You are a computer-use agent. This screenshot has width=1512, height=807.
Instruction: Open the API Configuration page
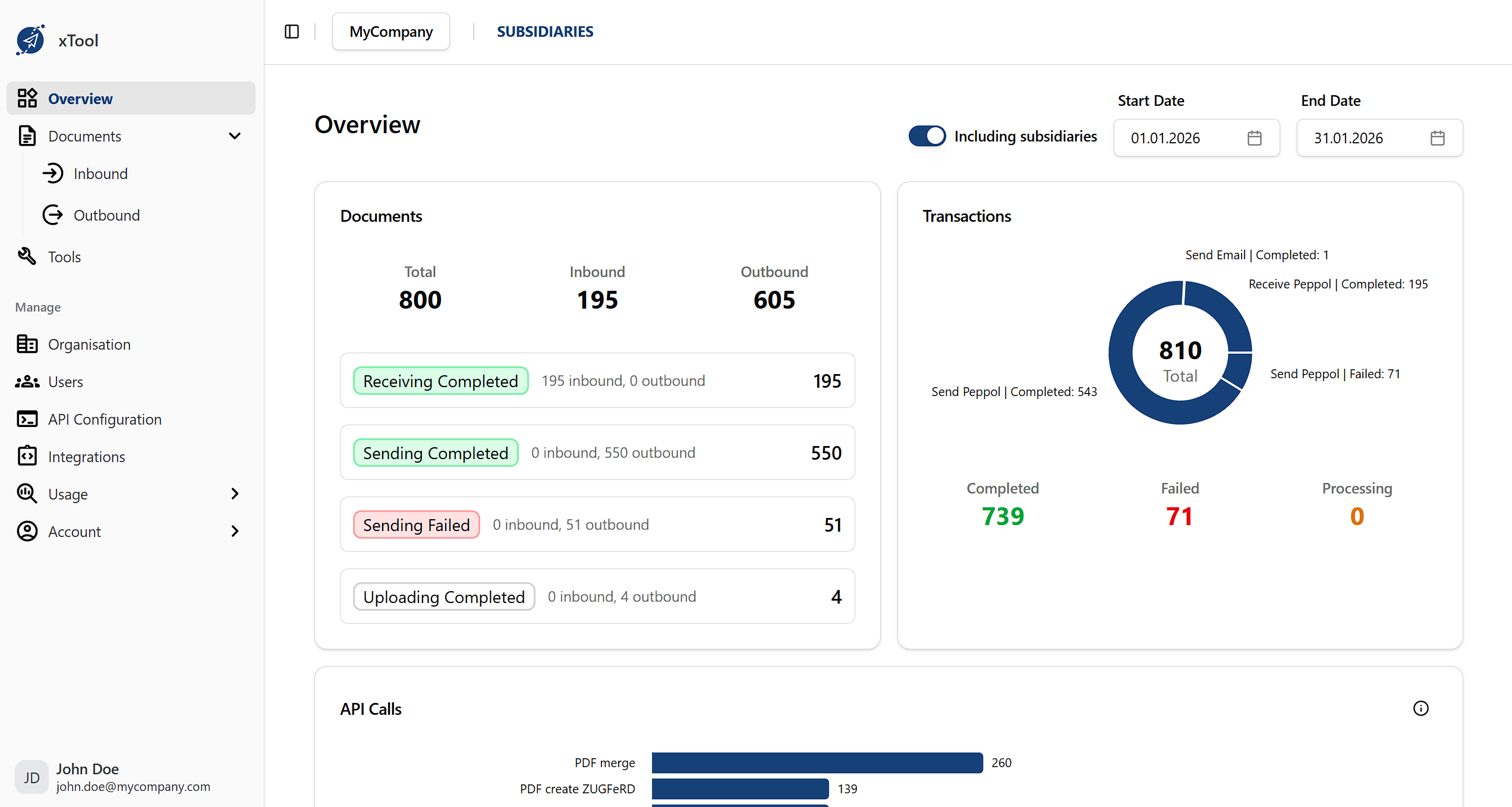click(x=105, y=419)
